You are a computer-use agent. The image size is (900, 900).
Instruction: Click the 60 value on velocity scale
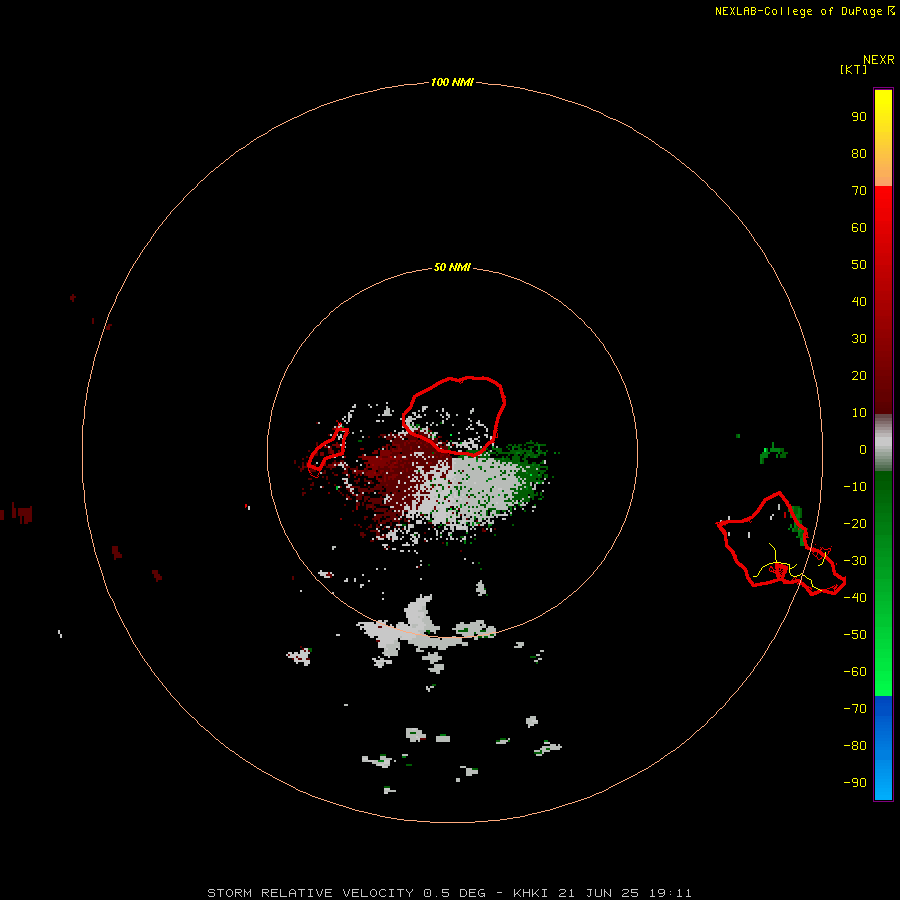[859, 227]
